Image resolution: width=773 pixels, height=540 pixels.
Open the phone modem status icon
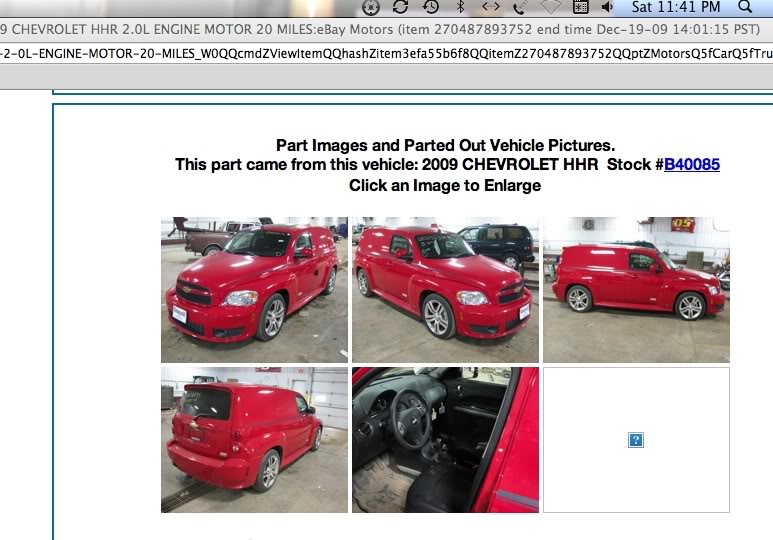(x=519, y=7)
